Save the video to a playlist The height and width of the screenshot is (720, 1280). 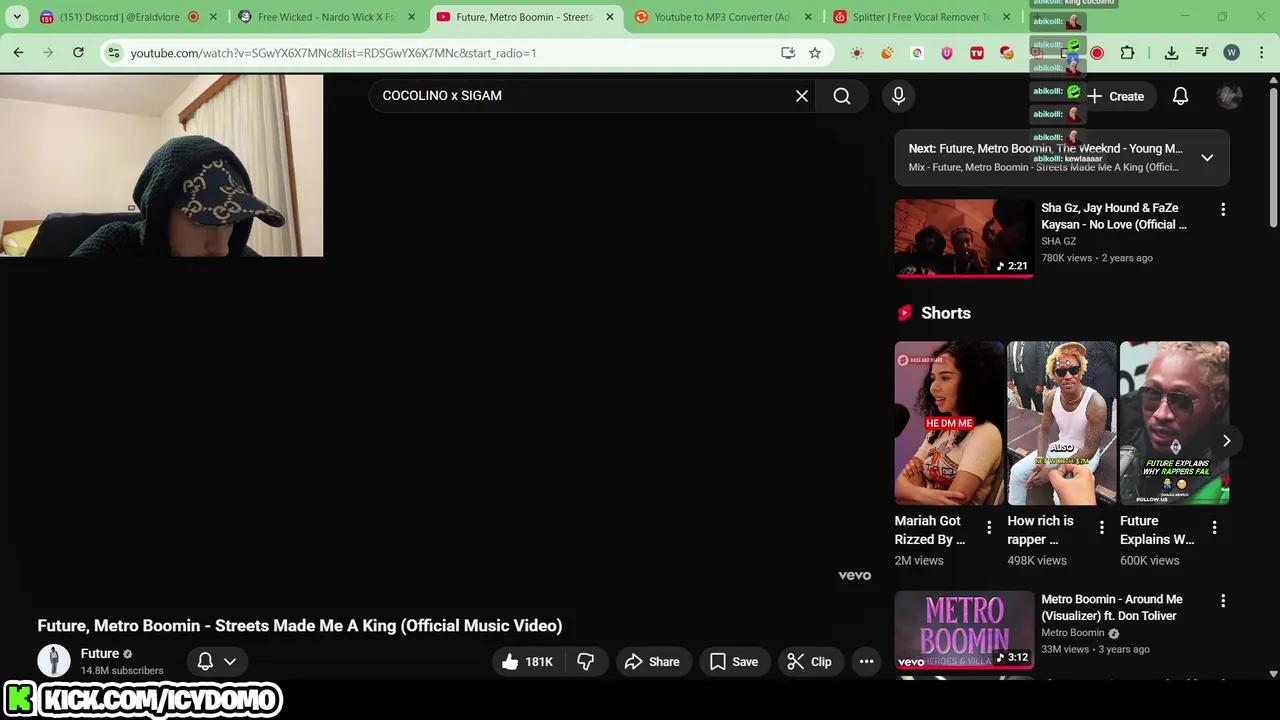point(734,662)
